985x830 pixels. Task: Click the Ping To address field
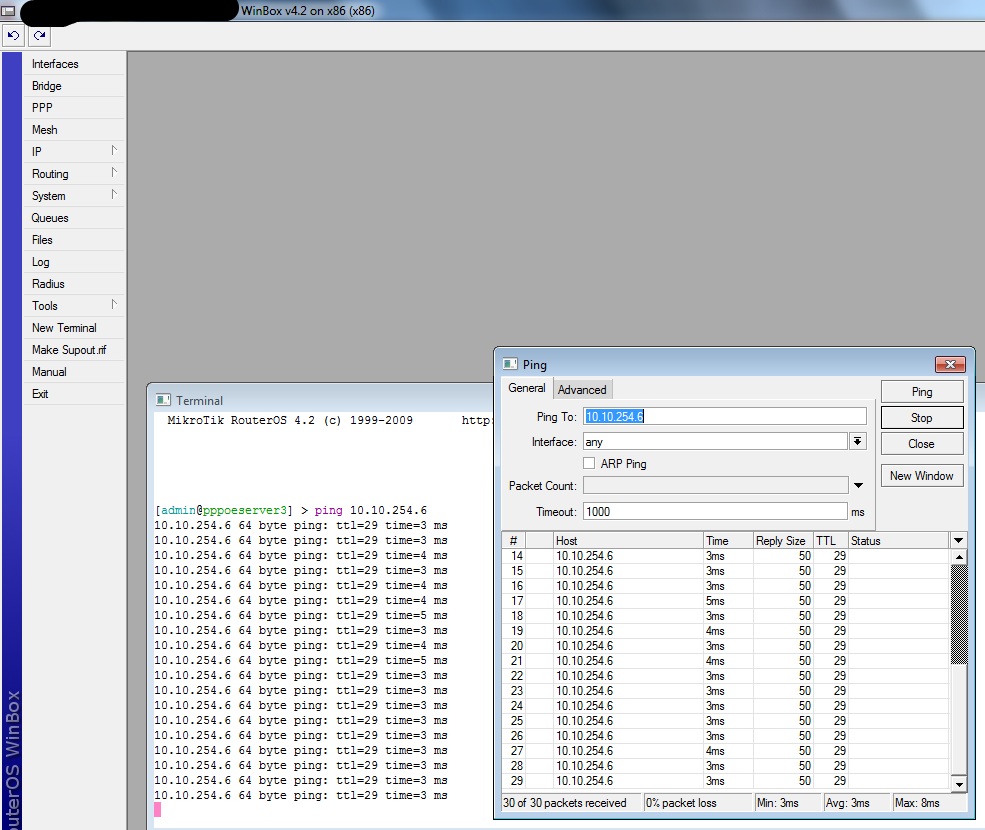725,416
